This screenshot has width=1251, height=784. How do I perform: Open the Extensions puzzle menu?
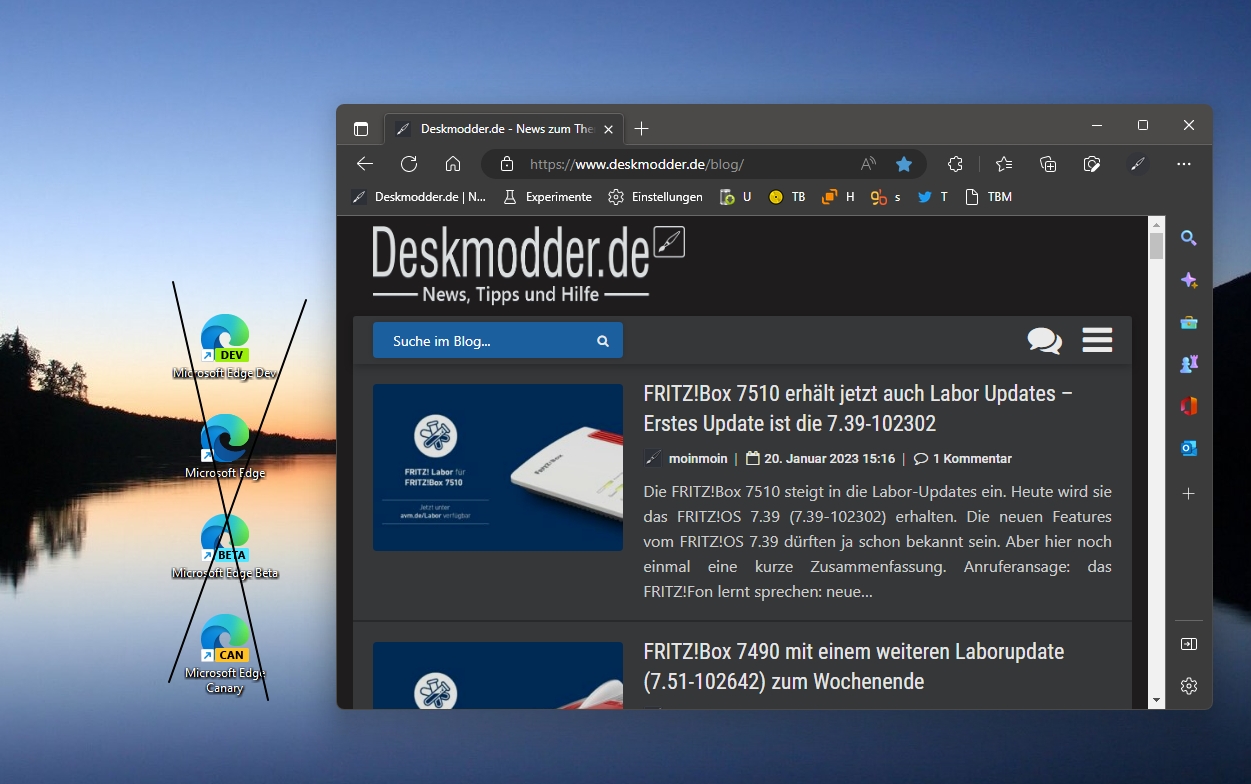pos(955,164)
